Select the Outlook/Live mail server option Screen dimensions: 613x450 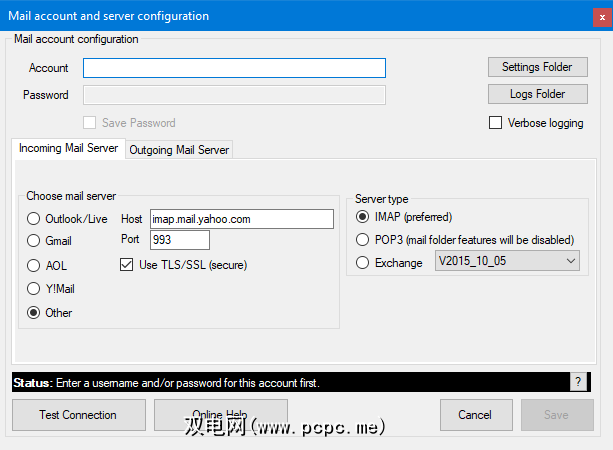click(34, 219)
